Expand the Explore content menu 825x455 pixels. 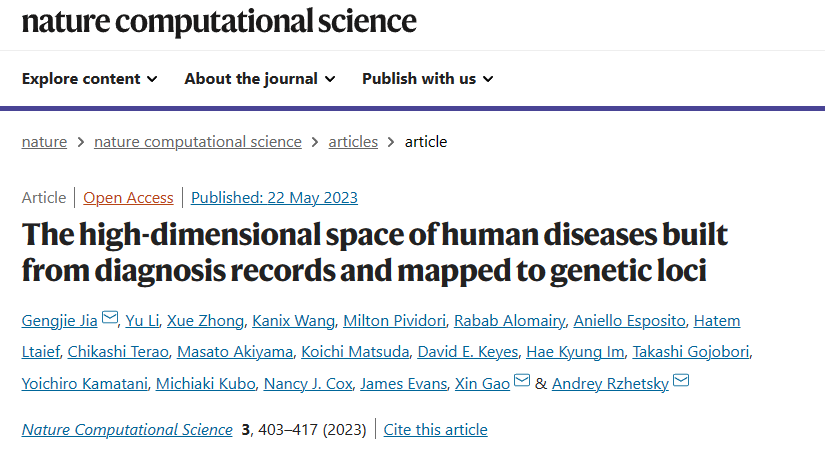click(89, 78)
